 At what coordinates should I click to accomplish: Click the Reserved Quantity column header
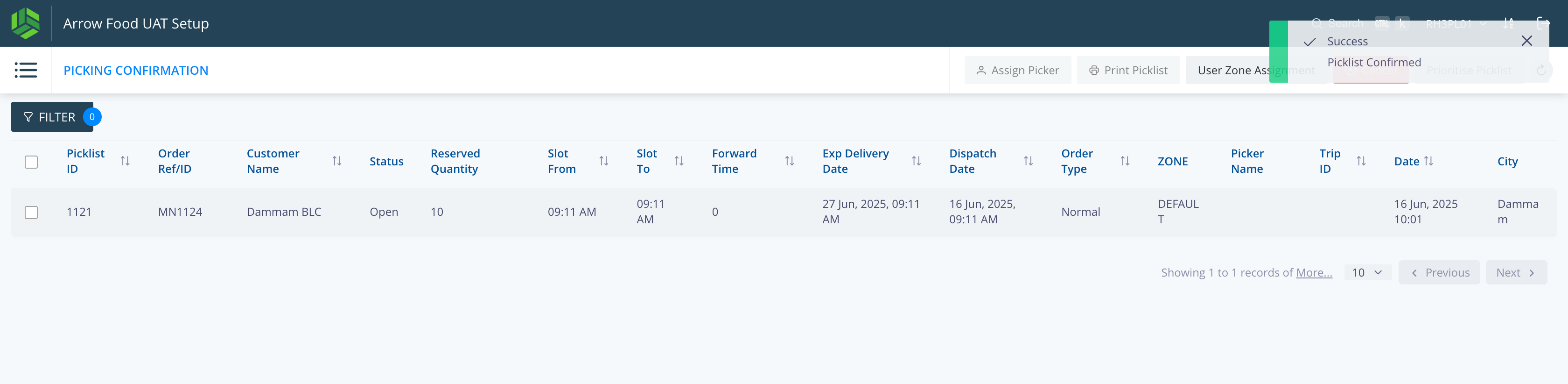pyautogui.click(x=455, y=161)
